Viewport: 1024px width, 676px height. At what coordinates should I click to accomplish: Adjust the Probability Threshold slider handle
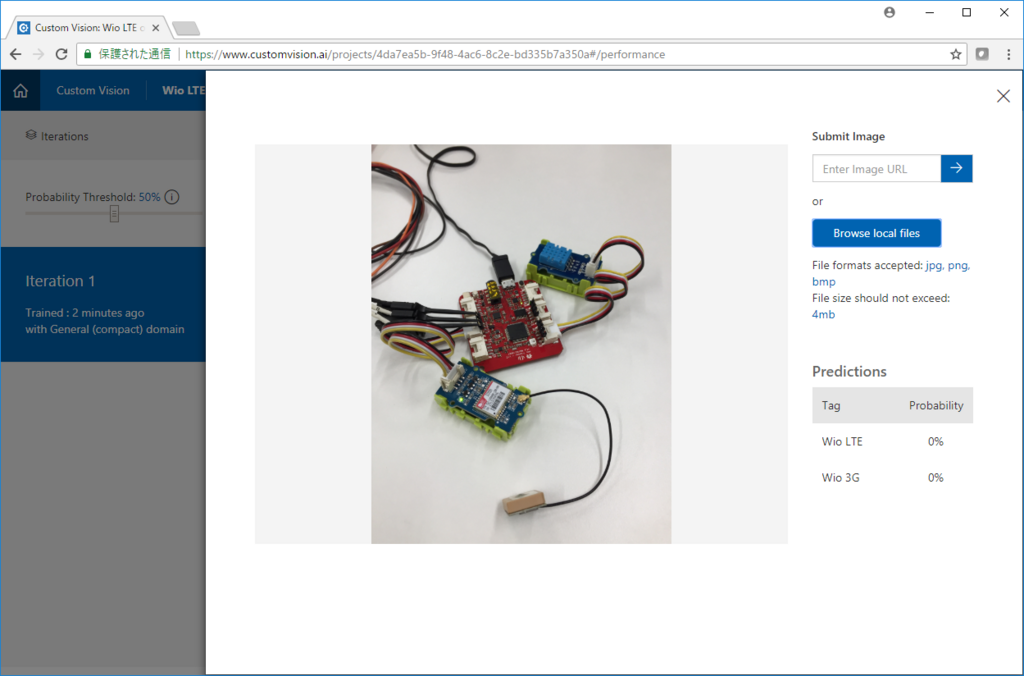(x=114, y=214)
